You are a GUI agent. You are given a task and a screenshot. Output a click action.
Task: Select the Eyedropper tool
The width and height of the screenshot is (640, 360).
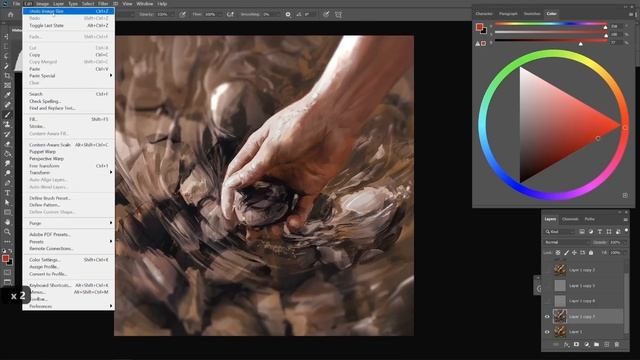click(x=7, y=95)
